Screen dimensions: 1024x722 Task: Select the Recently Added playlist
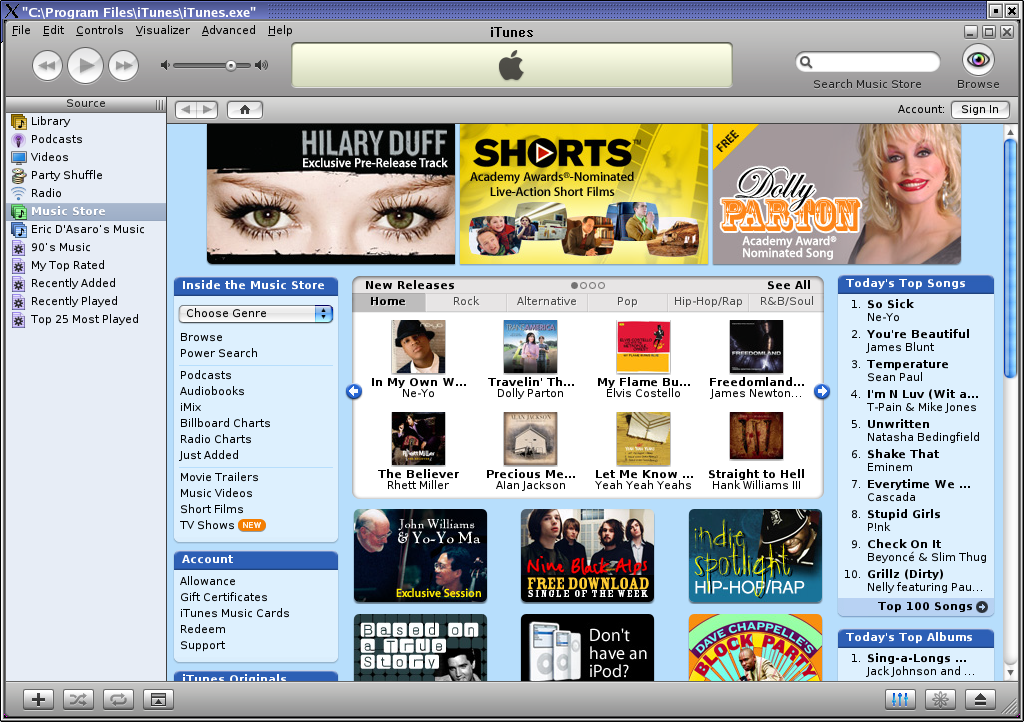pyautogui.click(x=86, y=283)
